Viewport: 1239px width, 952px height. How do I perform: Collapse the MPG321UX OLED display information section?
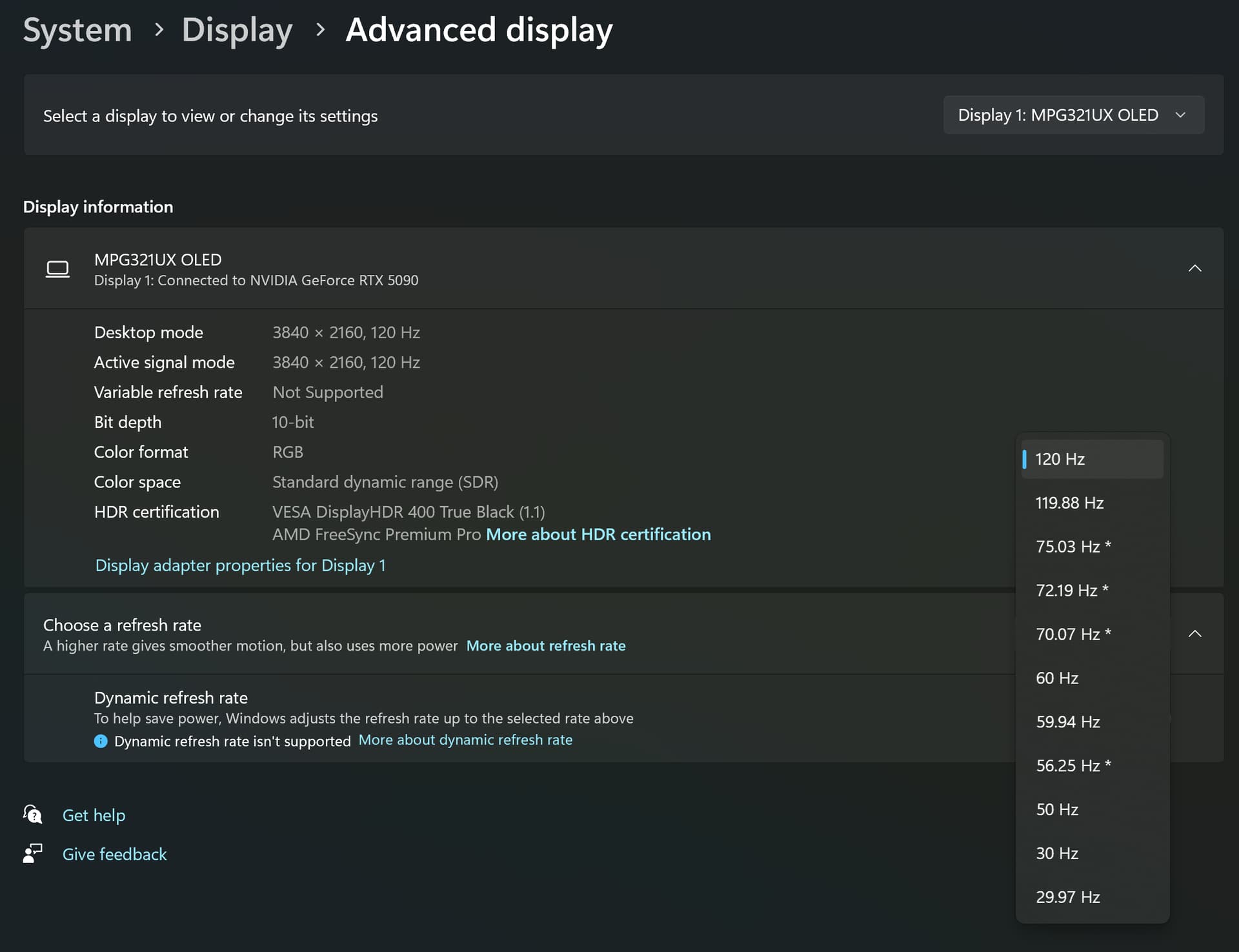pos(1194,268)
